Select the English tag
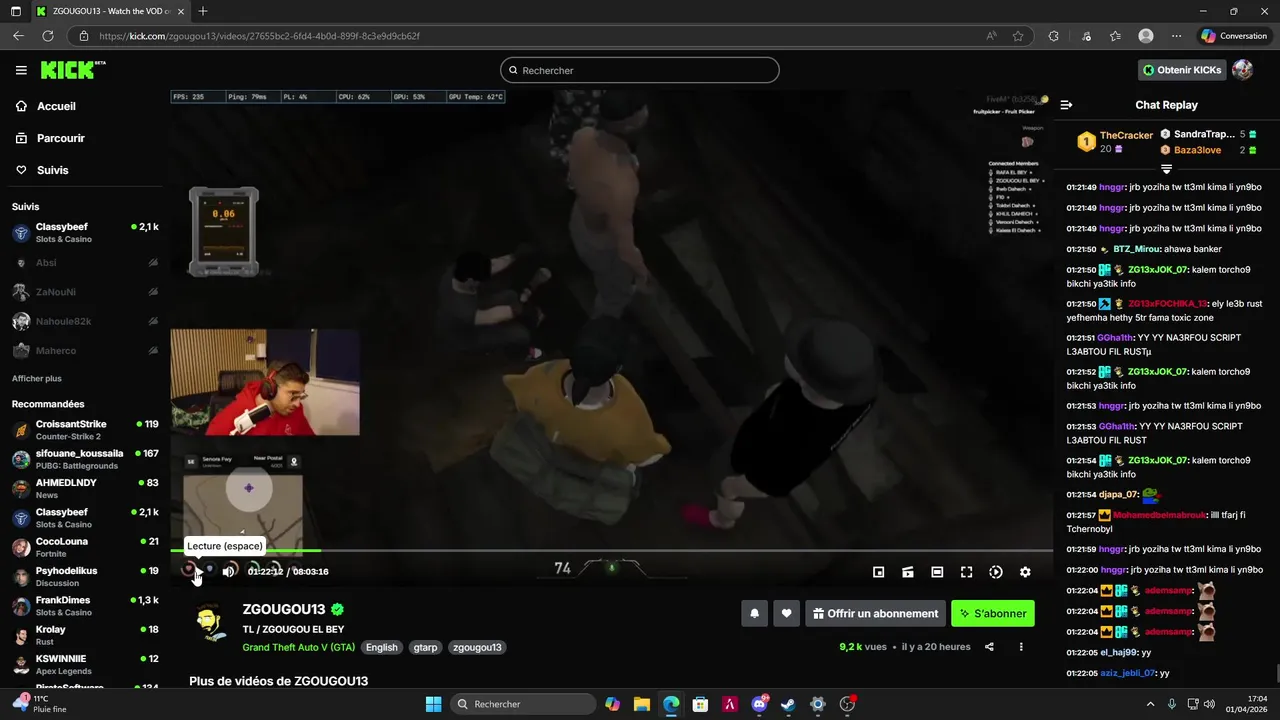 point(382,647)
